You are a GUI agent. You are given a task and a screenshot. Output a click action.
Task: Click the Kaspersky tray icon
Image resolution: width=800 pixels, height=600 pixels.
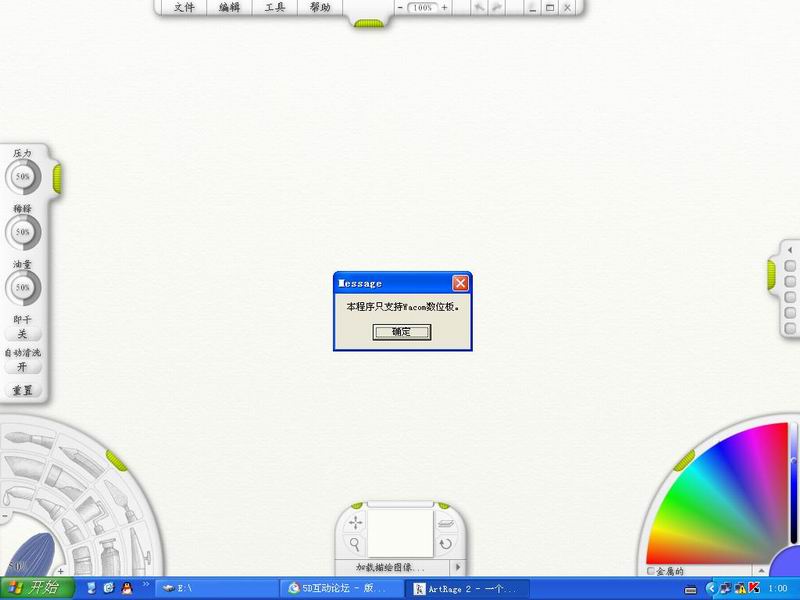pos(754,588)
